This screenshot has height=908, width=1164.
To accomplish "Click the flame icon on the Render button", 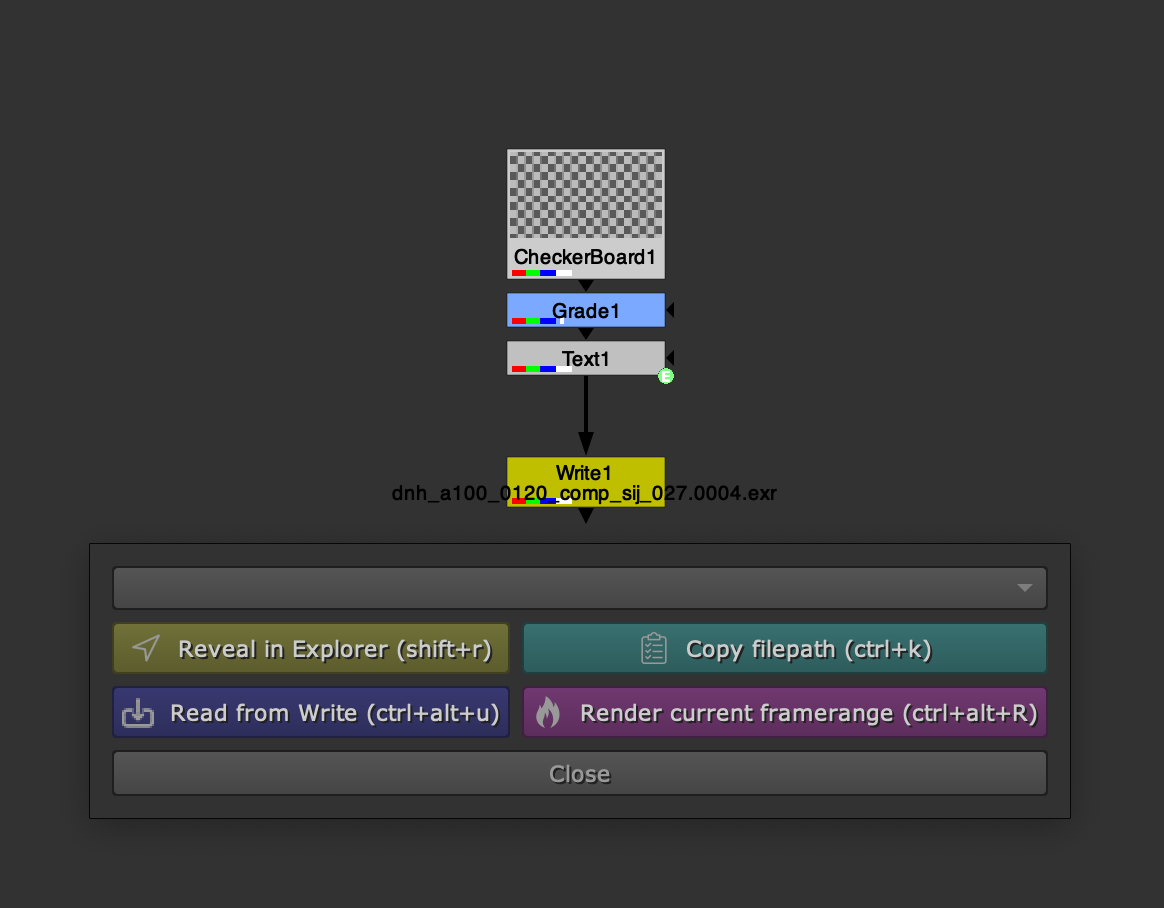I will pyautogui.click(x=548, y=713).
